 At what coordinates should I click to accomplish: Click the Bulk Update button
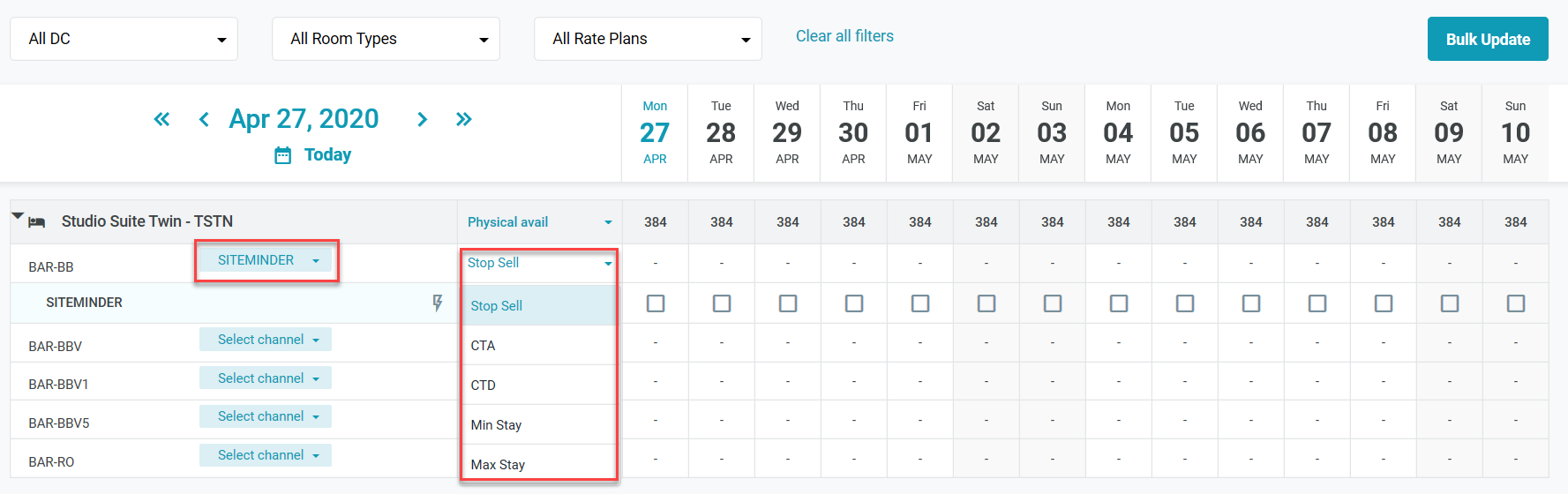click(1487, 39)
